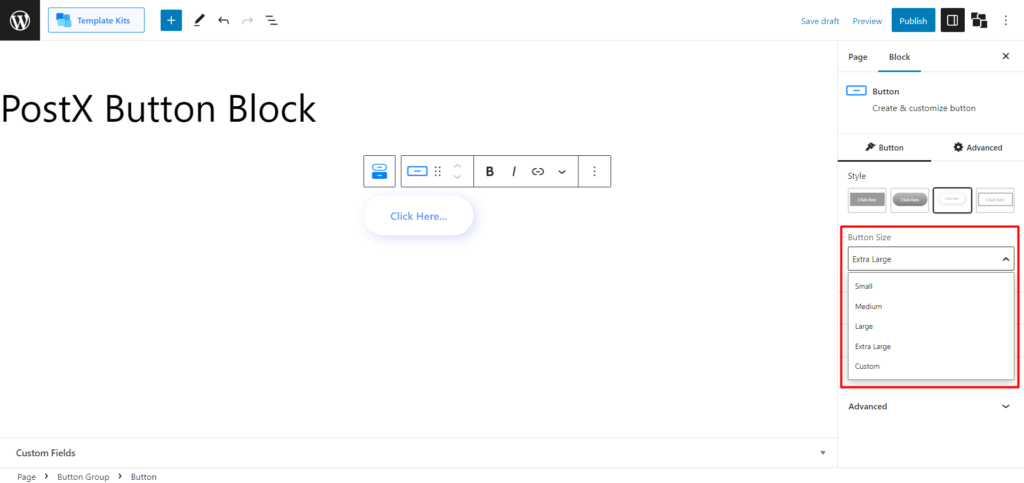Publish the page
1024x483 pixels.
(x=913, y=21)
